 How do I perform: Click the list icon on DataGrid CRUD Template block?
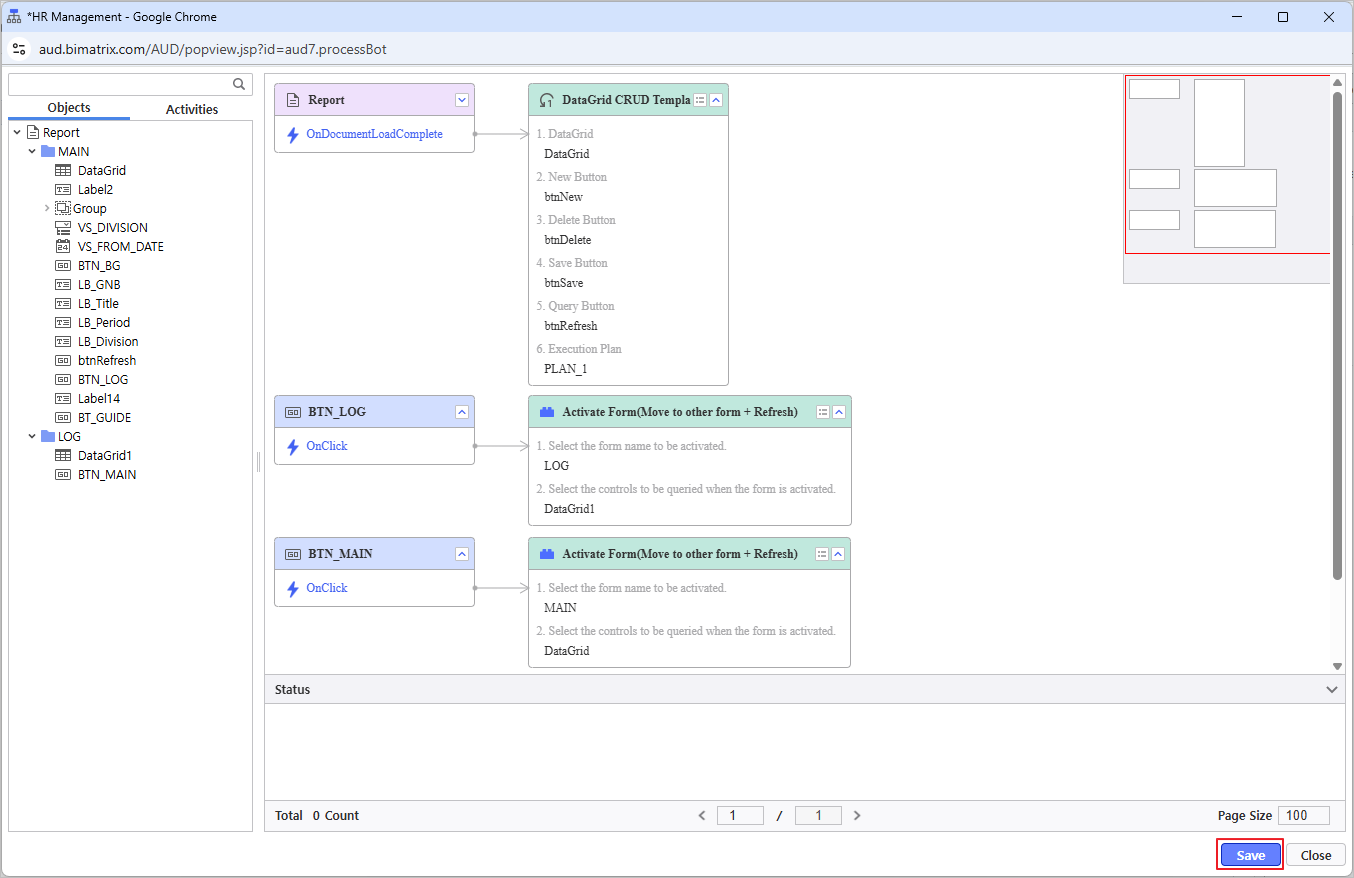tap(700, 100)
